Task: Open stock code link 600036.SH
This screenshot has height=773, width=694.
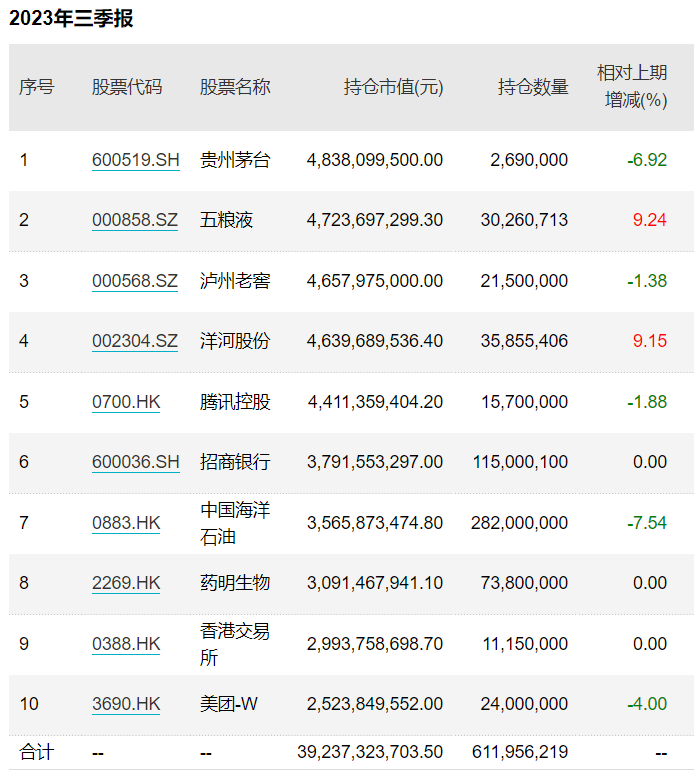Action: pos(136,462)
